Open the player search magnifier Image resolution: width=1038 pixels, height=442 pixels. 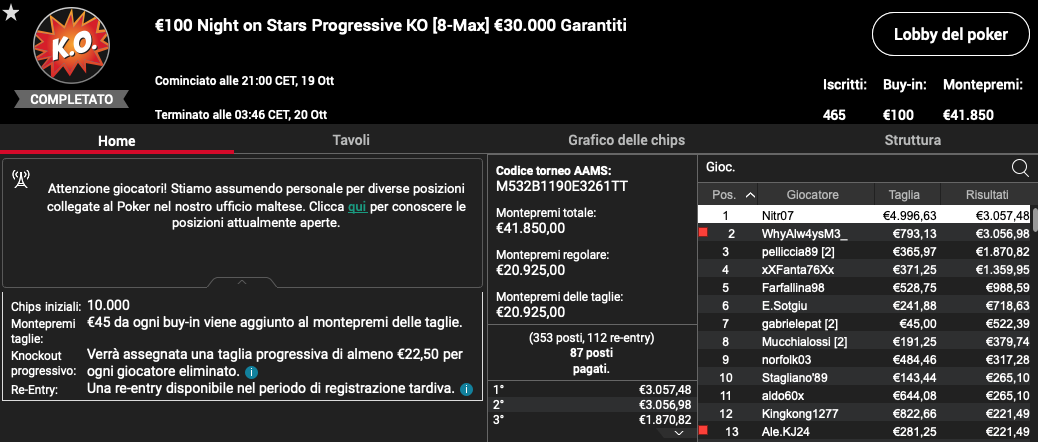1020,168
